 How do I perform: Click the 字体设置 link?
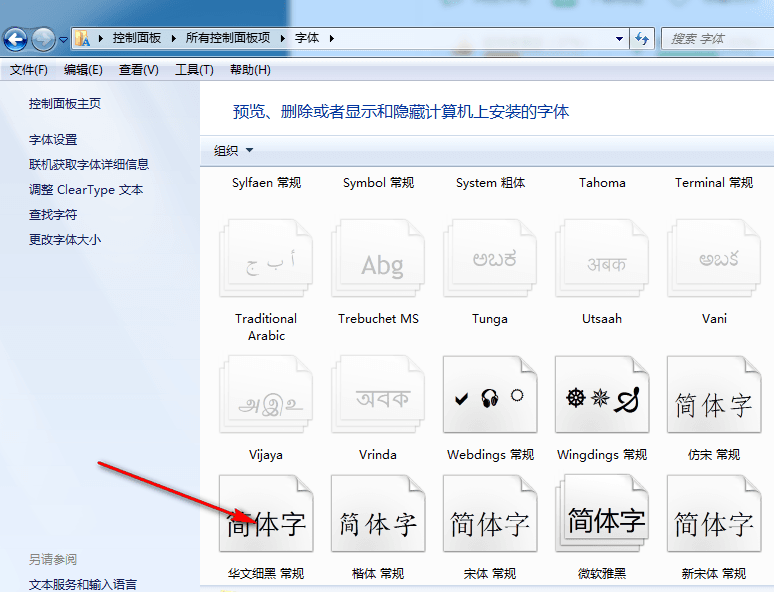(53, 140)
